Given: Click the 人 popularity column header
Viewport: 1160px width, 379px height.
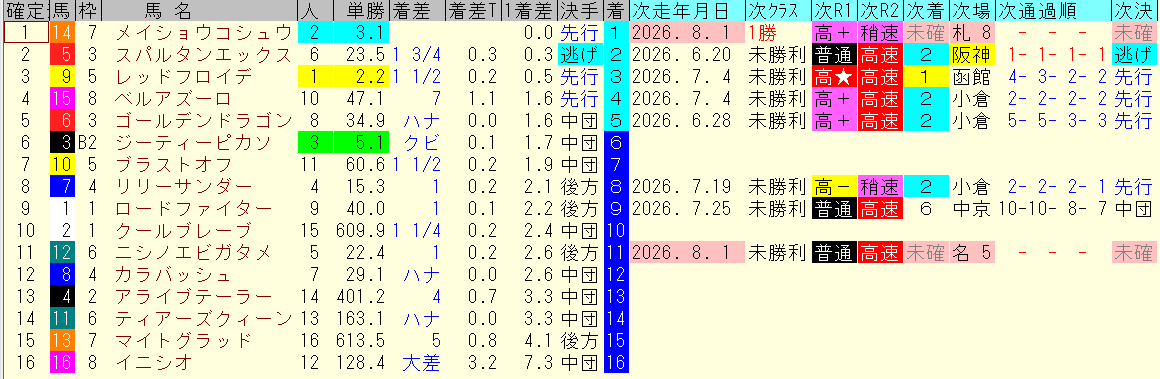Looking at the screenshot, I should point(315,10).
